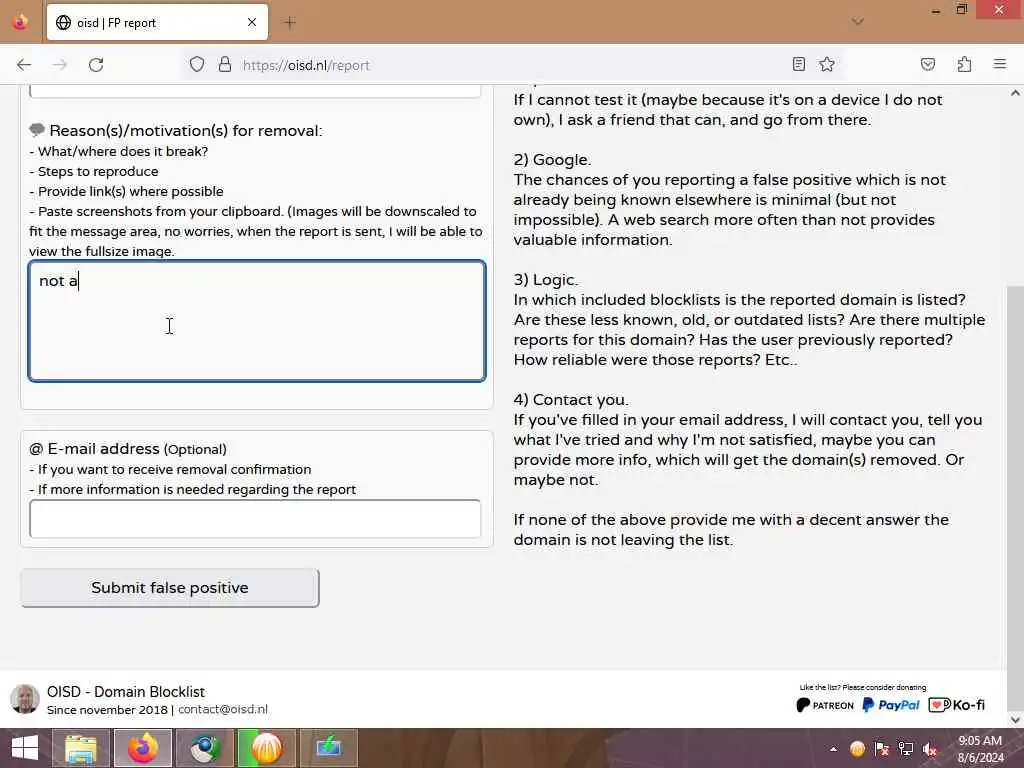This screenshot has width=1024, height=768.
Task: Open the tracking protection shield icon
Action: (x=197, y=65)
